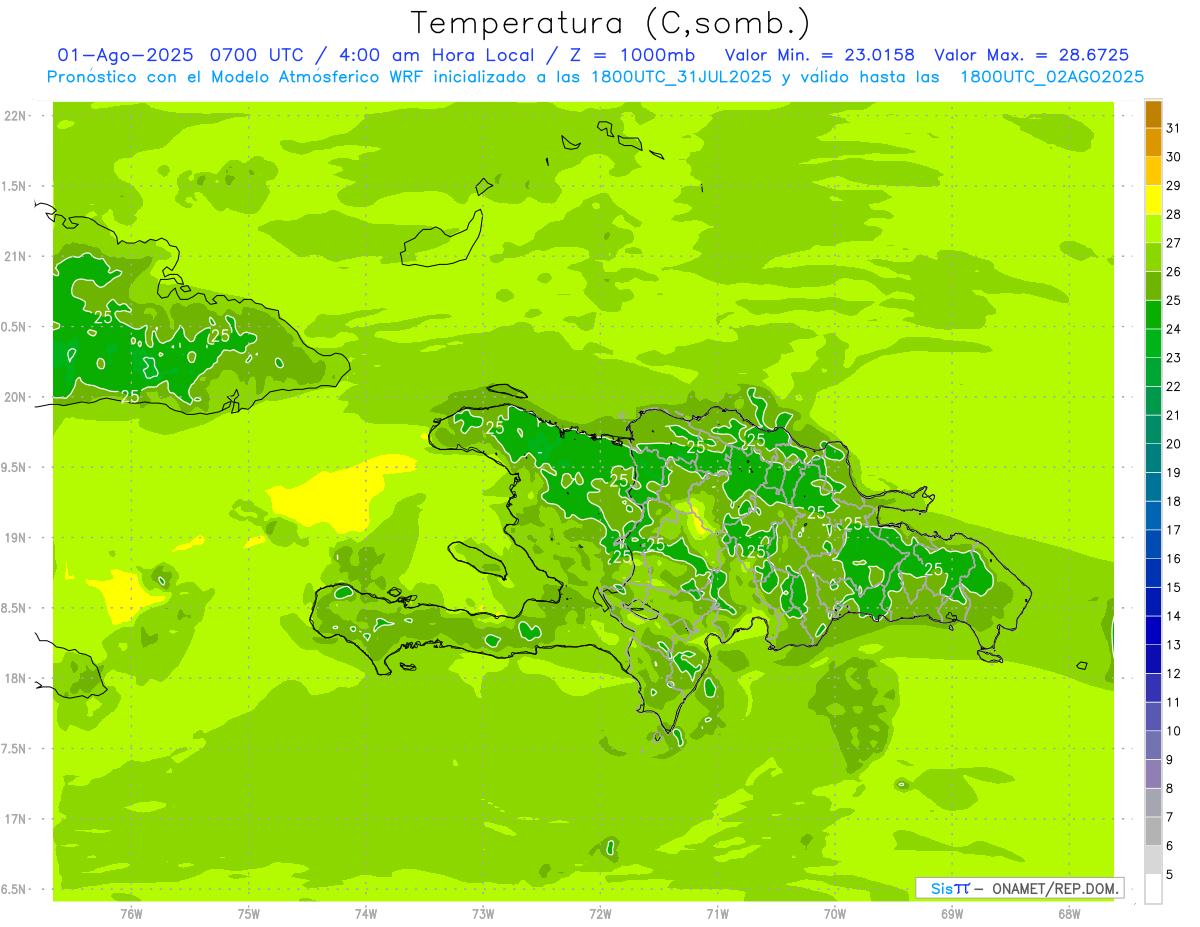Pick the legend swatch between 26 and 27
The height and width of the screenshot is (927, 1200).
[1153, 257]
